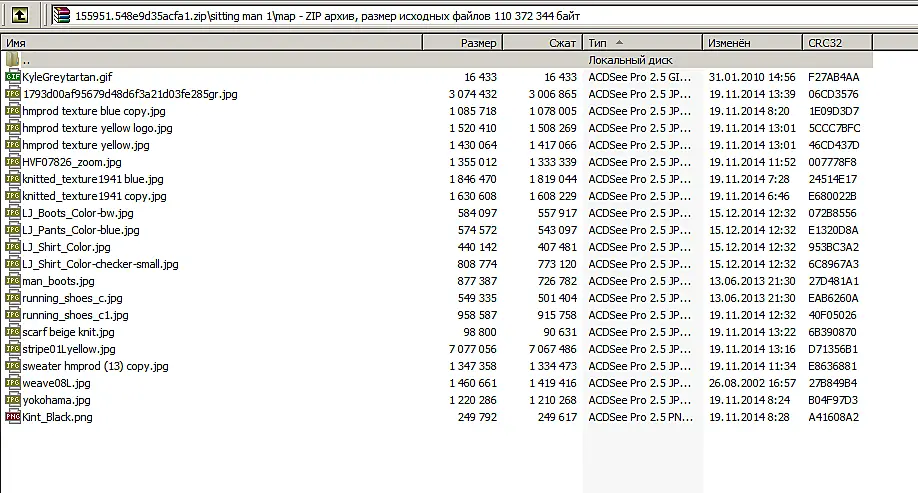Select file hmprod texture yellow logo.jpg
The width and height of the screenshot is (918, 493).
(97, 128)
